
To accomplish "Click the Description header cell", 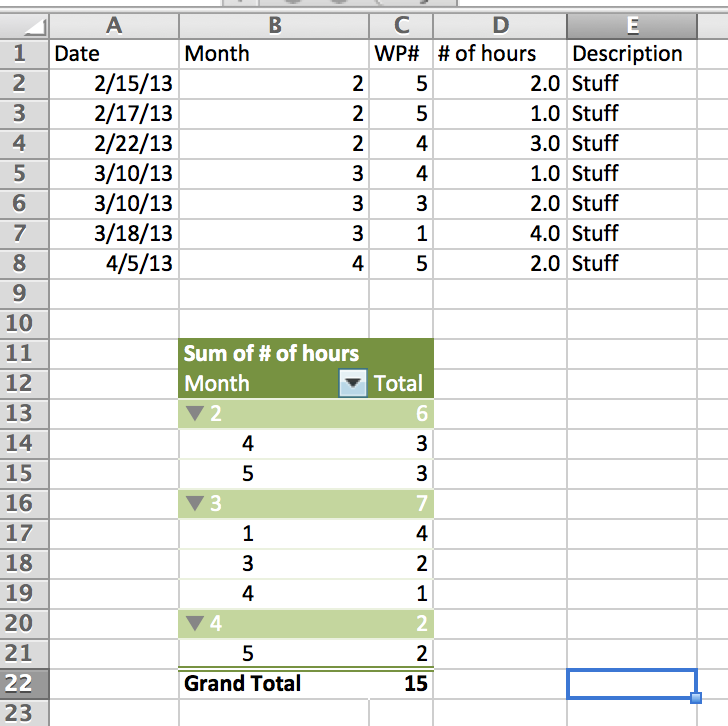I will pyautogui.click(x=632, y=54).
